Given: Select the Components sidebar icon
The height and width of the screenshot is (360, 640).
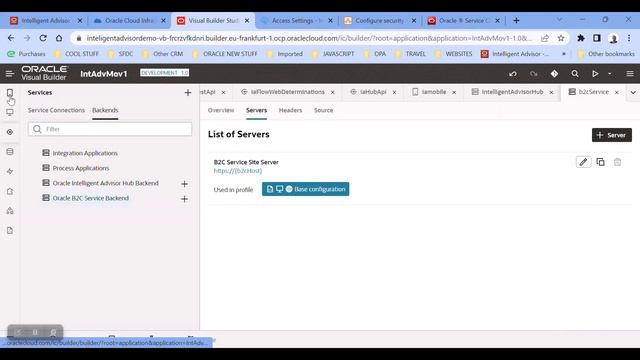Looking at the screenshot, I should [x=10, y=191].
